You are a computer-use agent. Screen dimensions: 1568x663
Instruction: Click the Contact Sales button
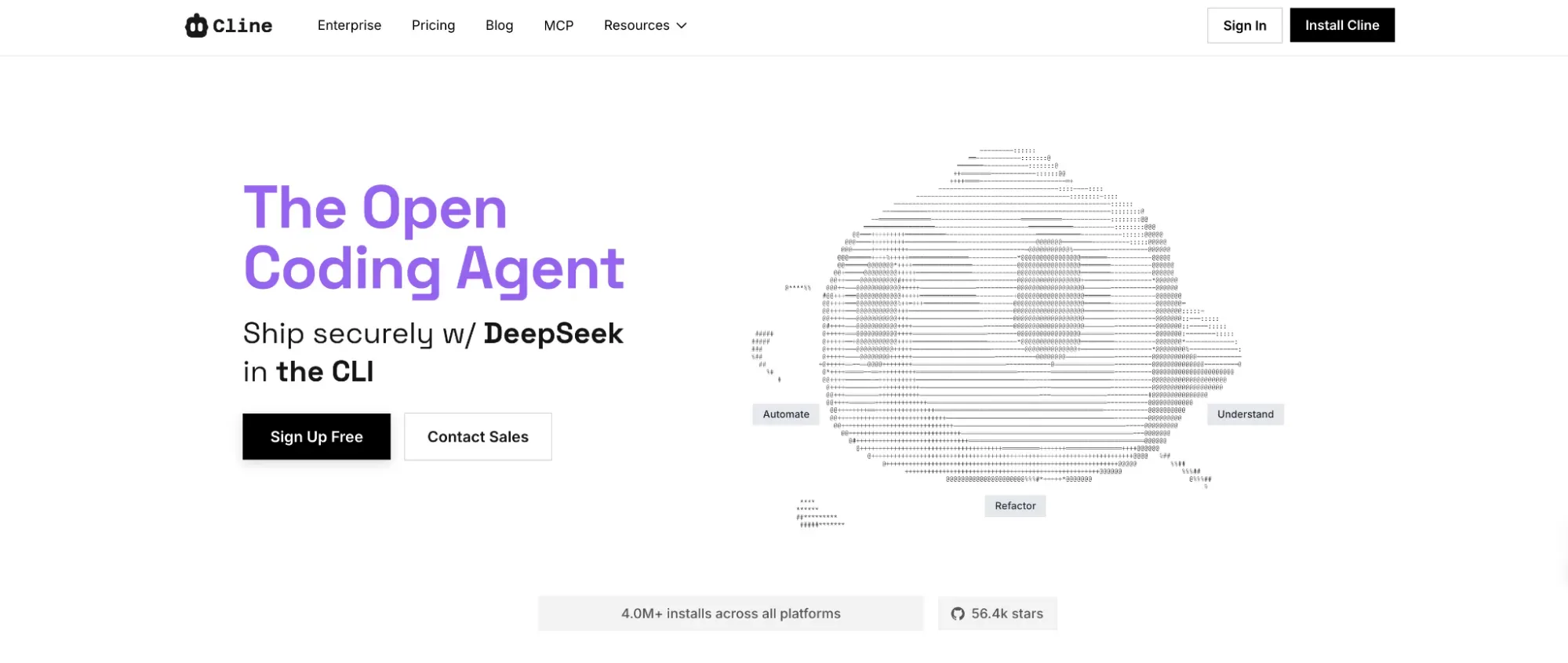(478, 436)
